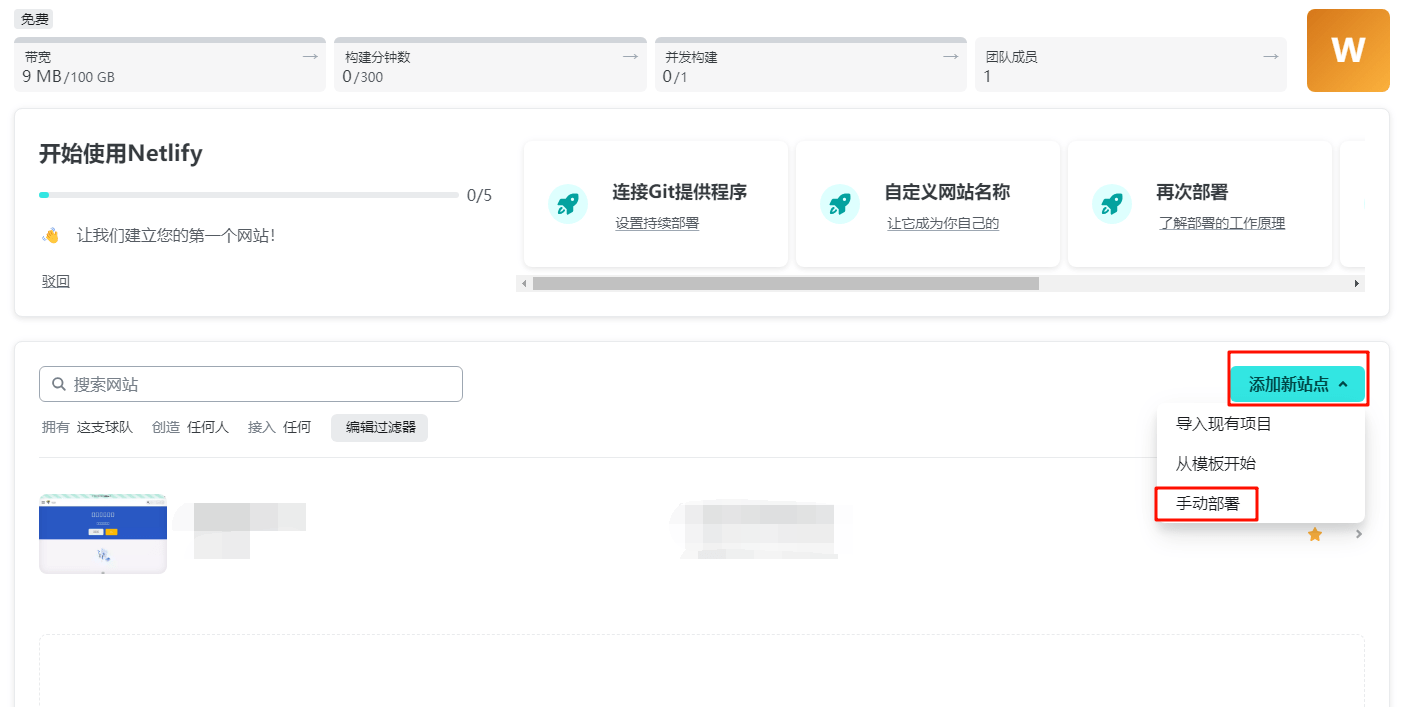Open the 了解部署的工作原理 link
The height and width of the screenshot is (707, 1421).
click(1222, 223)
